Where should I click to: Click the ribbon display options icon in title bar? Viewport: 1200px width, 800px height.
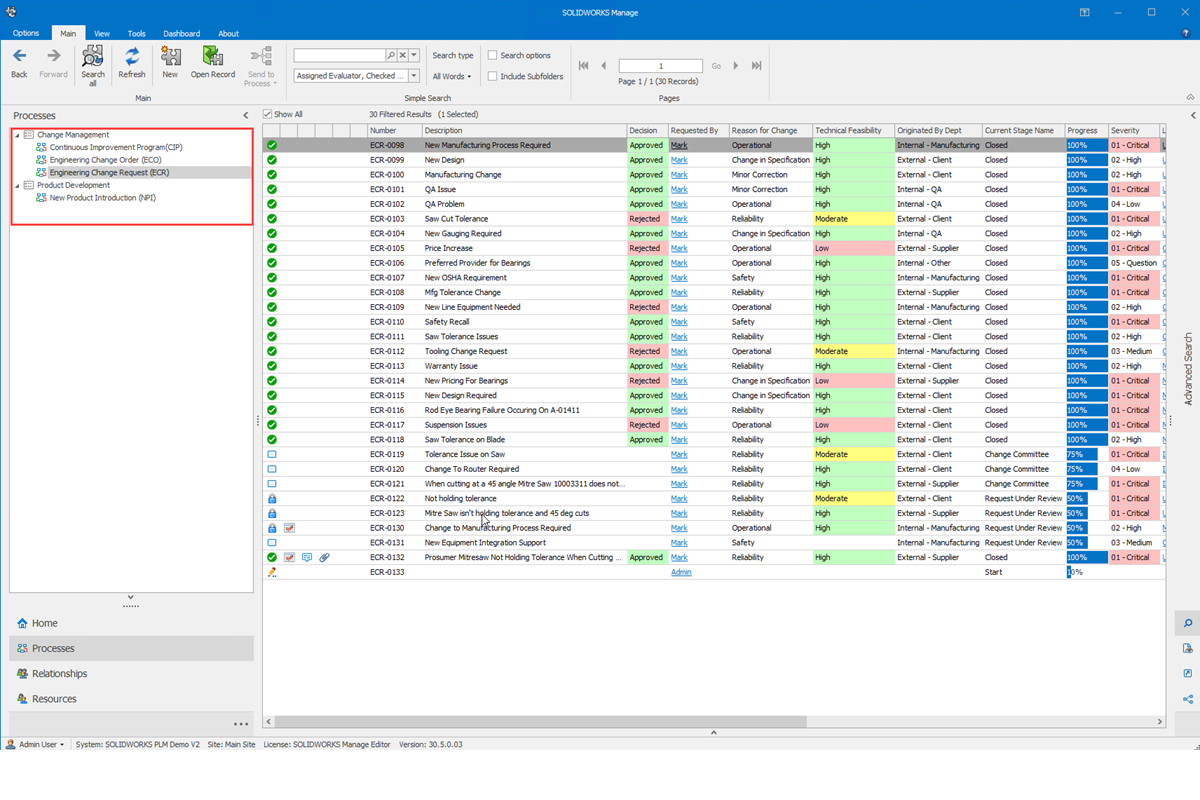point(1085,12)
